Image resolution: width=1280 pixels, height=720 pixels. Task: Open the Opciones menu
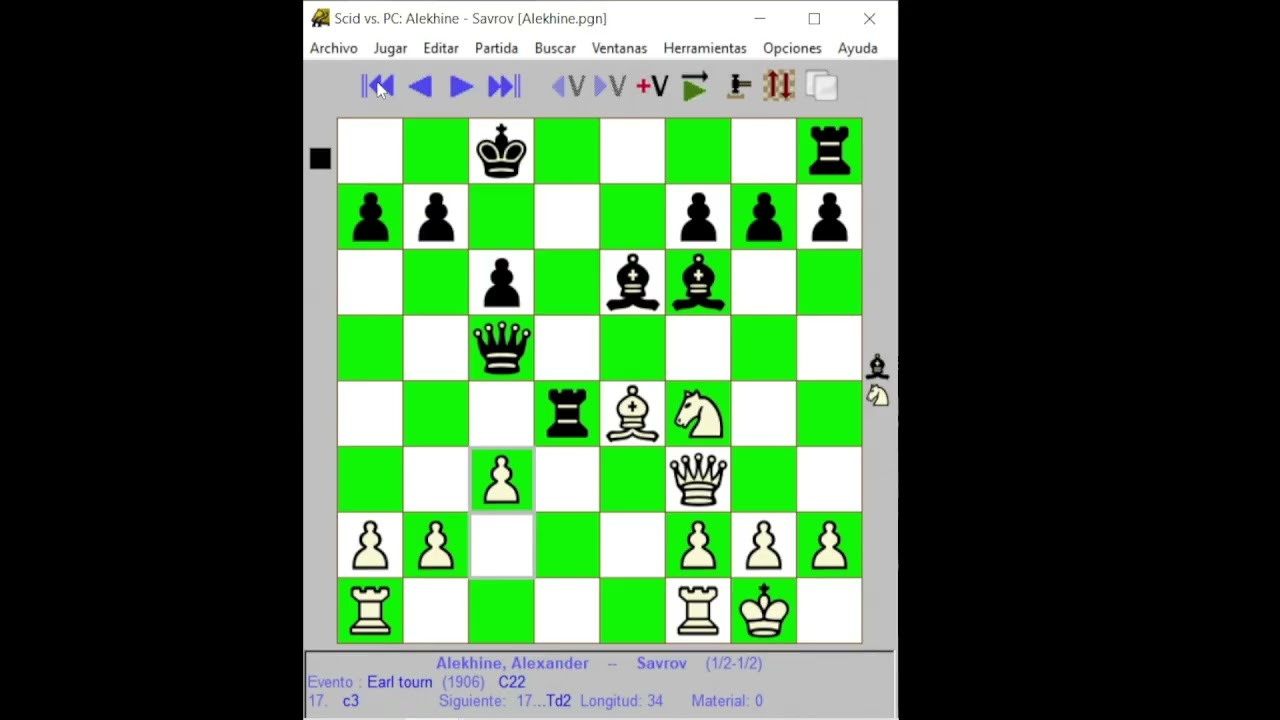[x=792, y=48]
